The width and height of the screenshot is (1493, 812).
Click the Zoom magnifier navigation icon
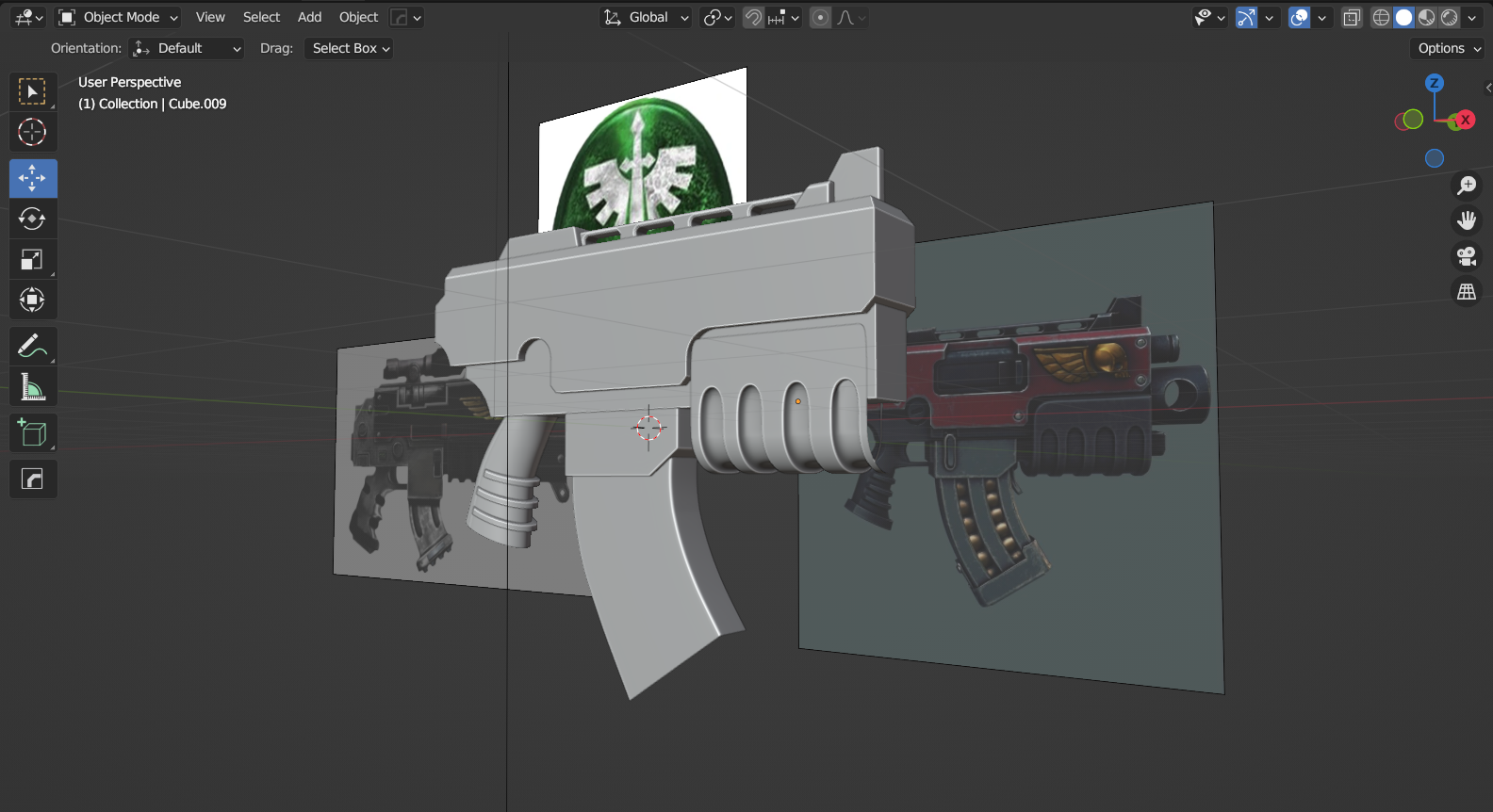tap(1467, 186)
